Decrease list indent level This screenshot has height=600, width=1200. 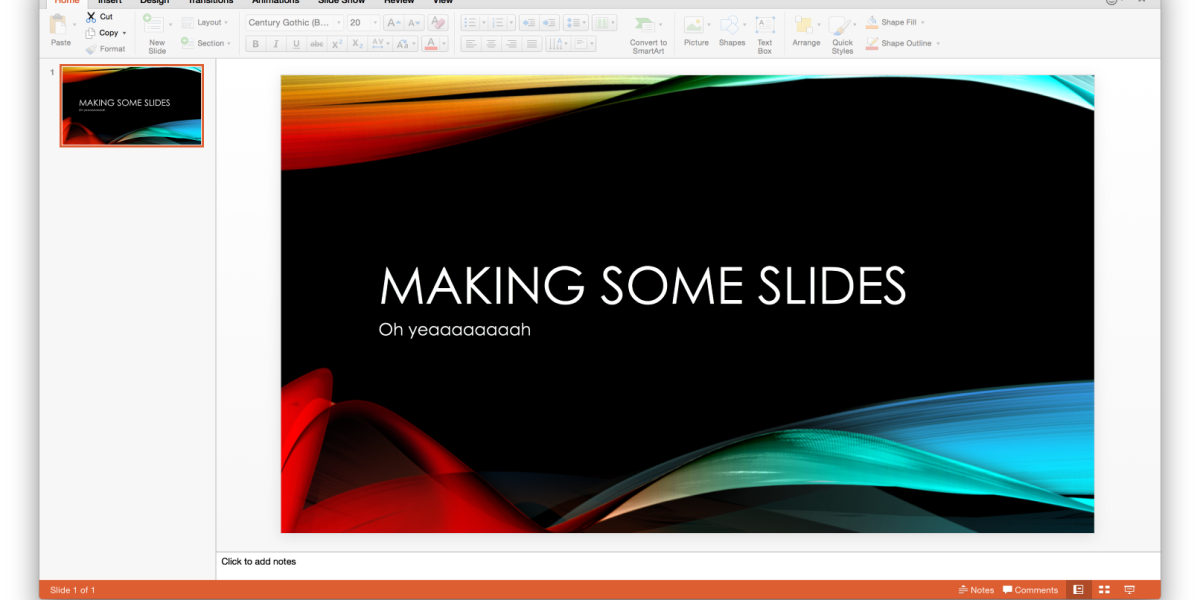(x=528, y=22)
